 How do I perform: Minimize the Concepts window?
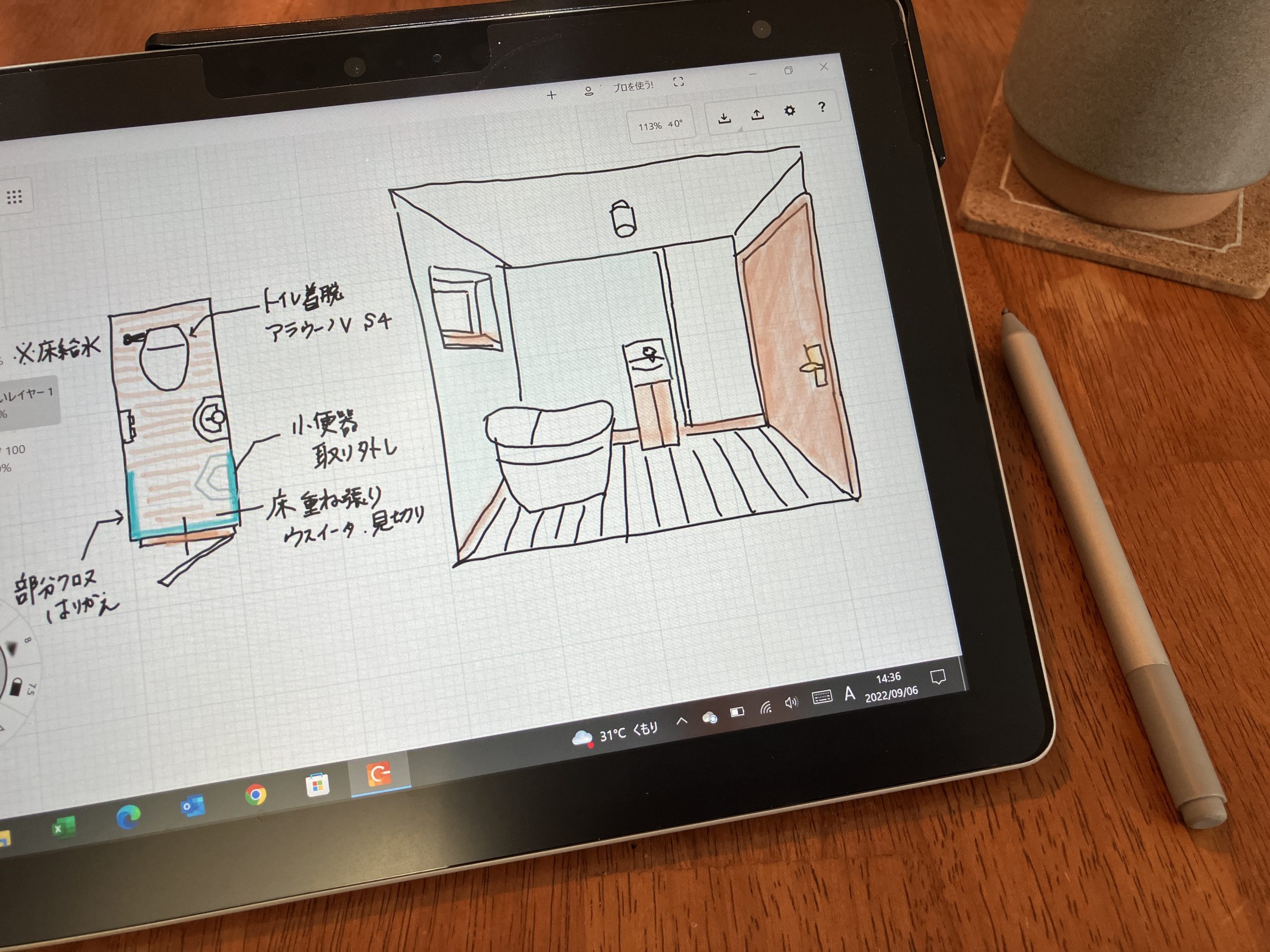(753, 74)
